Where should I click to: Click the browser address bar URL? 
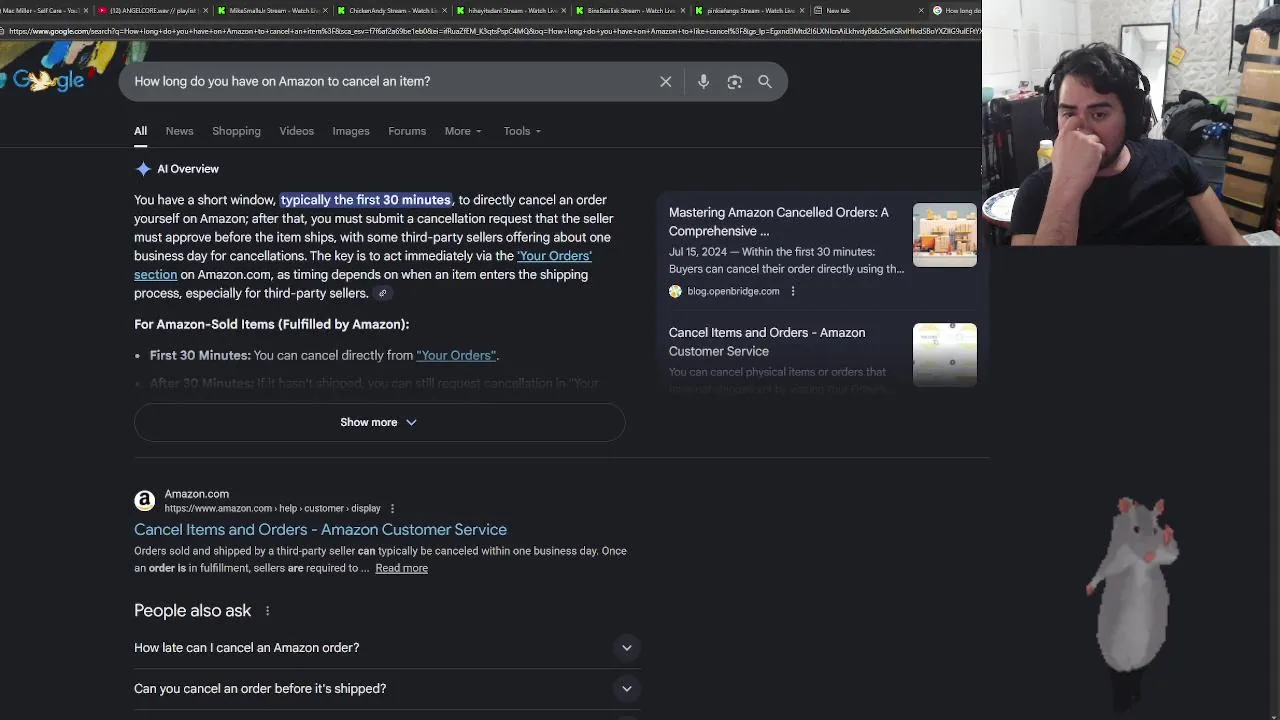point(495,31)
